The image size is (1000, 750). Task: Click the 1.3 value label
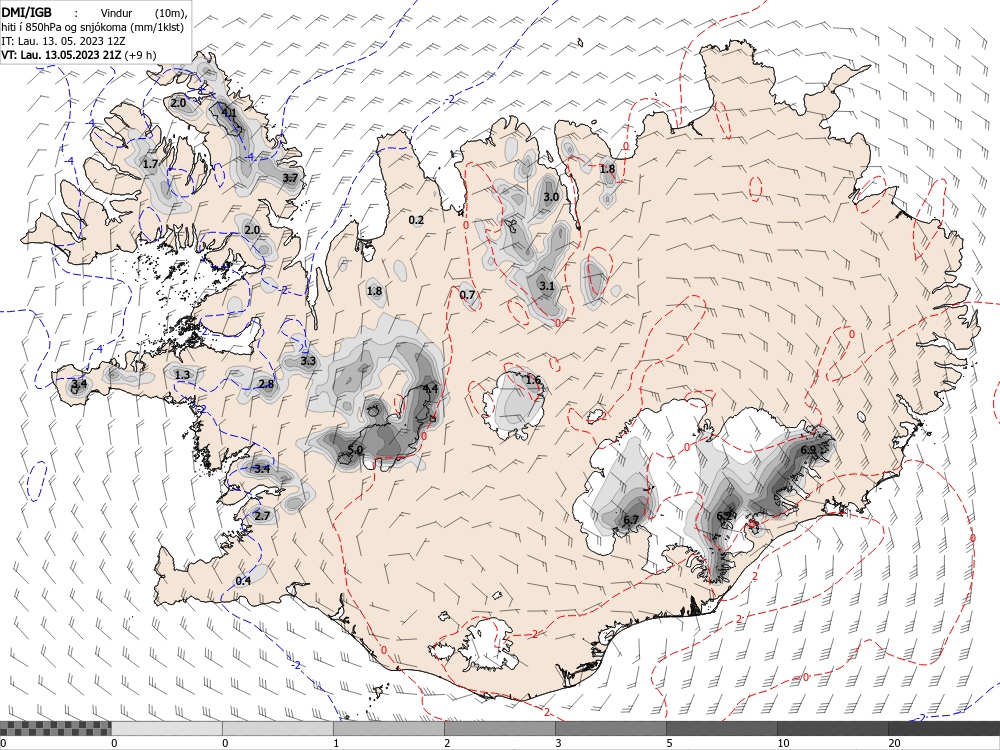[x=182, y=375]
